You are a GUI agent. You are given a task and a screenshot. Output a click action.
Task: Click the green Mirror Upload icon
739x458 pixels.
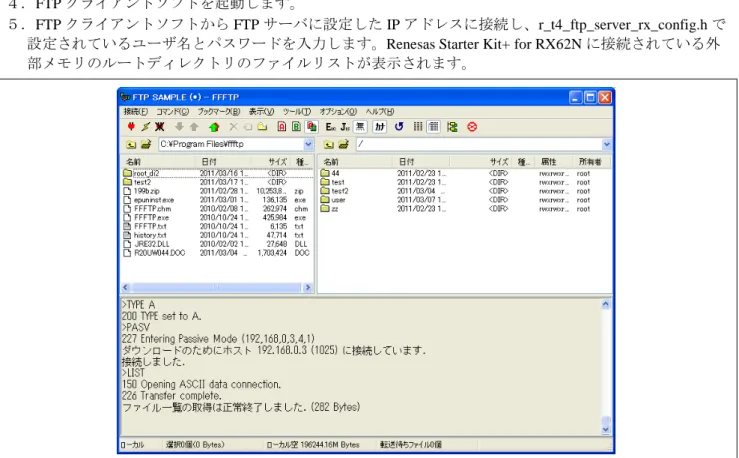pos(214,127)
